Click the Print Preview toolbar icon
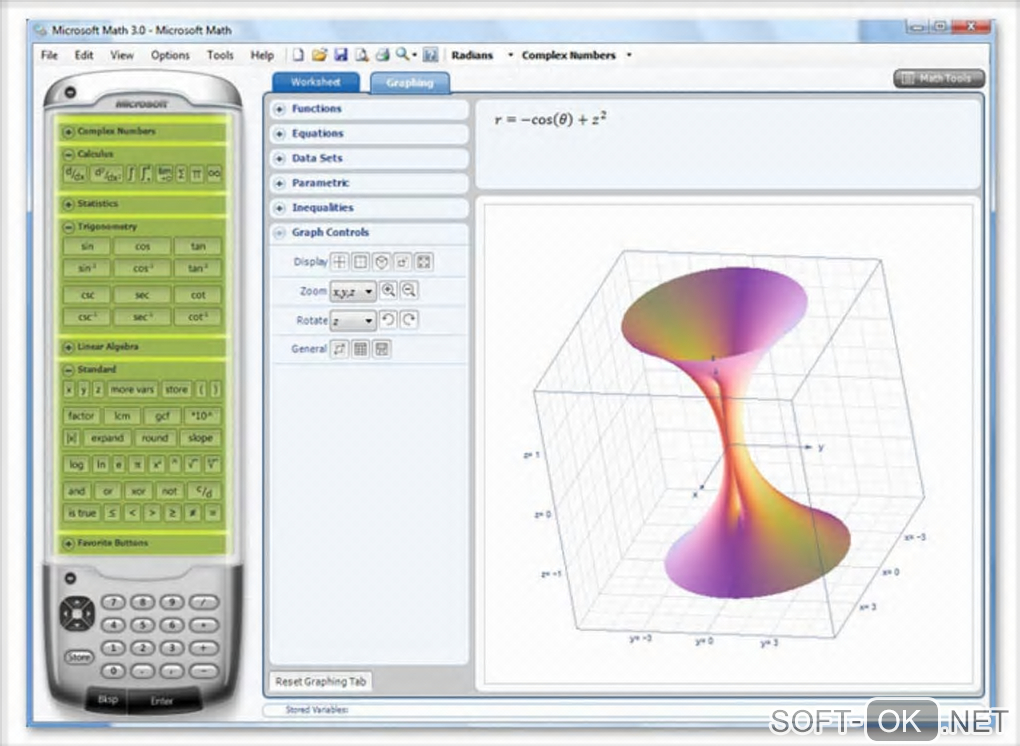This screenshot has height=746, width=1020. [x=362, y=55]
